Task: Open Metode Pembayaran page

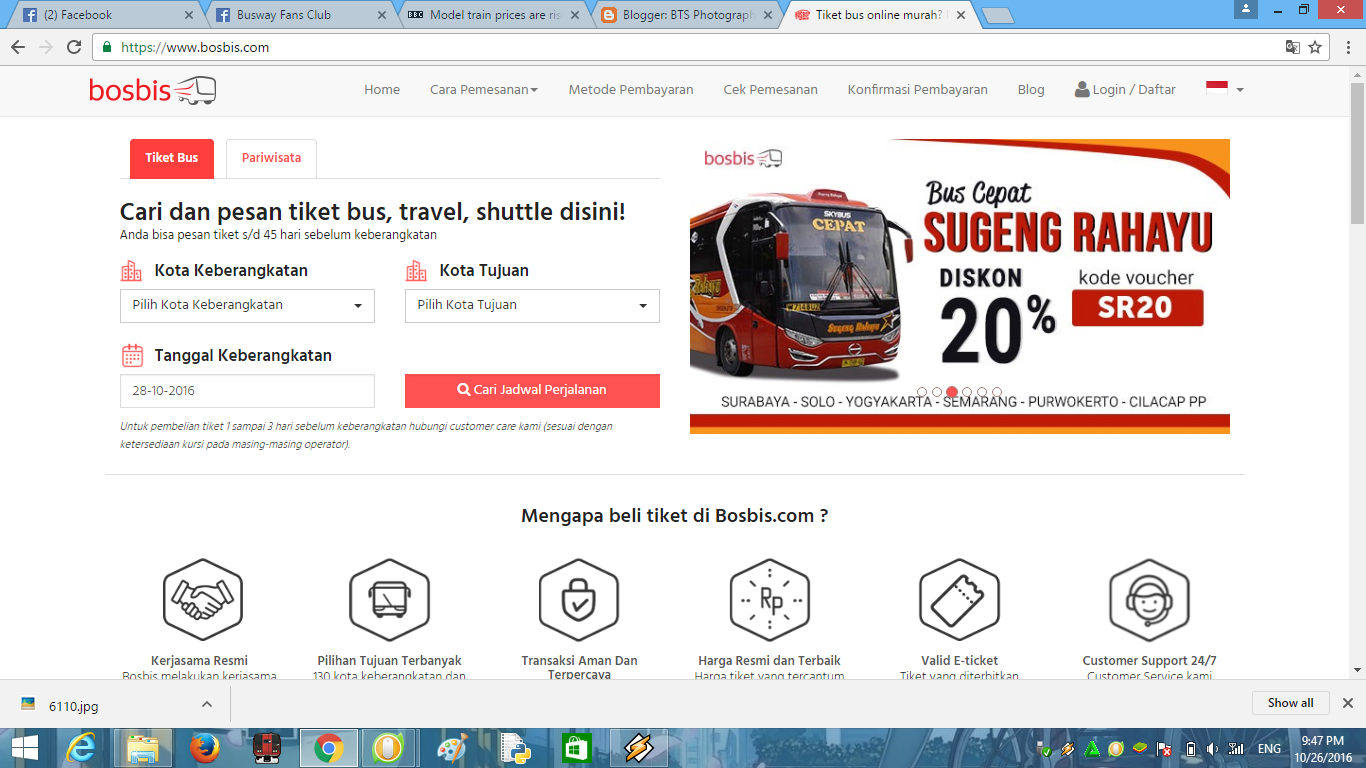Action: (x=631, y=89)
